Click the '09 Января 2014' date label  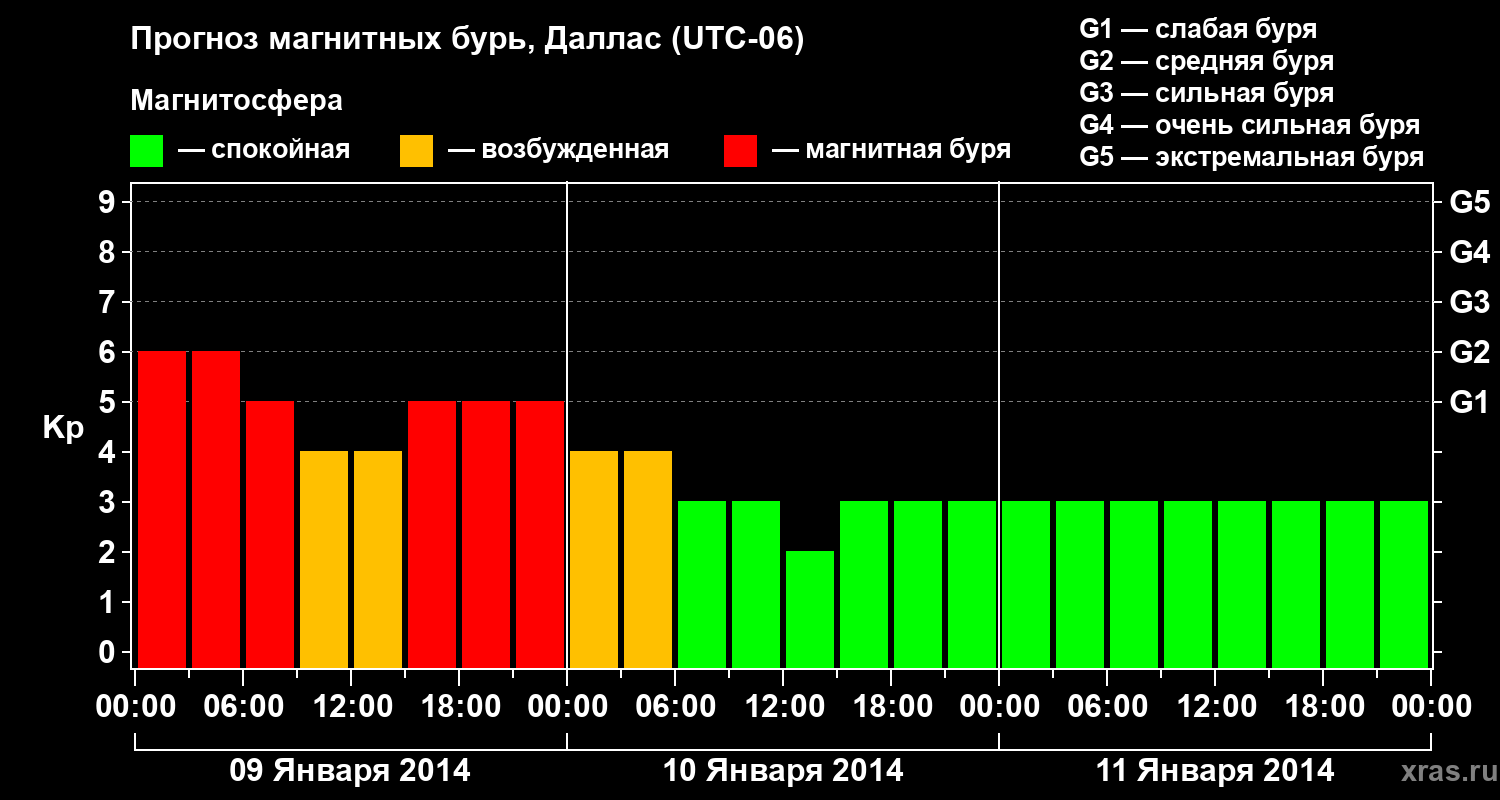click(349, 771)
